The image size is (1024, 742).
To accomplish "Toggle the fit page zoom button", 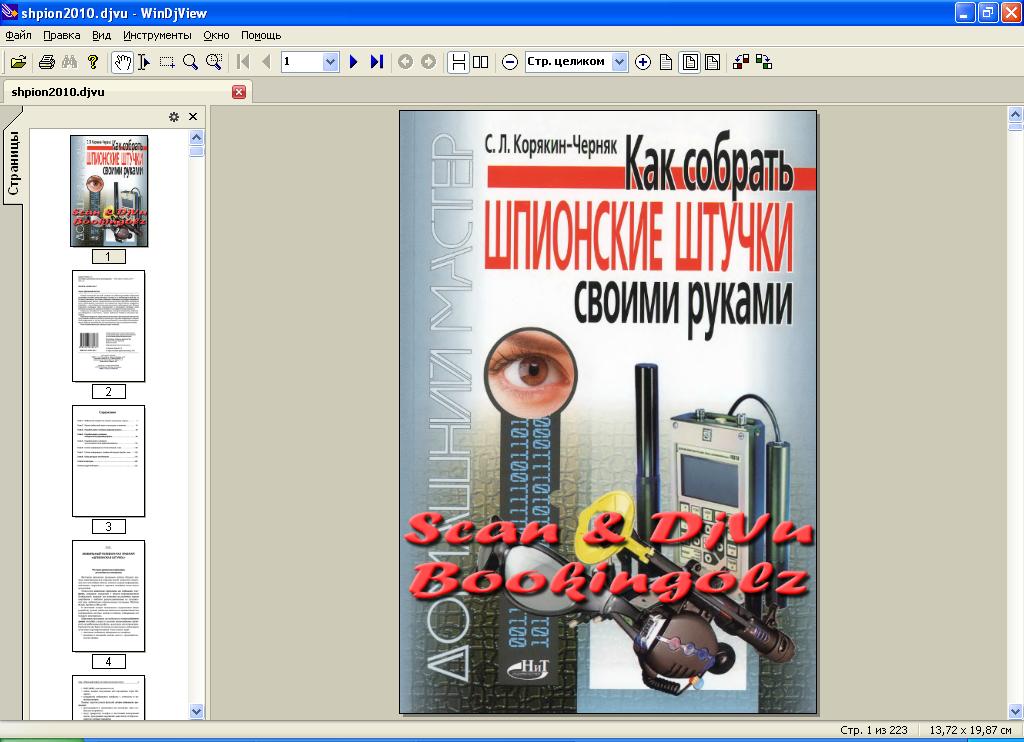I will tap(690, 62).
